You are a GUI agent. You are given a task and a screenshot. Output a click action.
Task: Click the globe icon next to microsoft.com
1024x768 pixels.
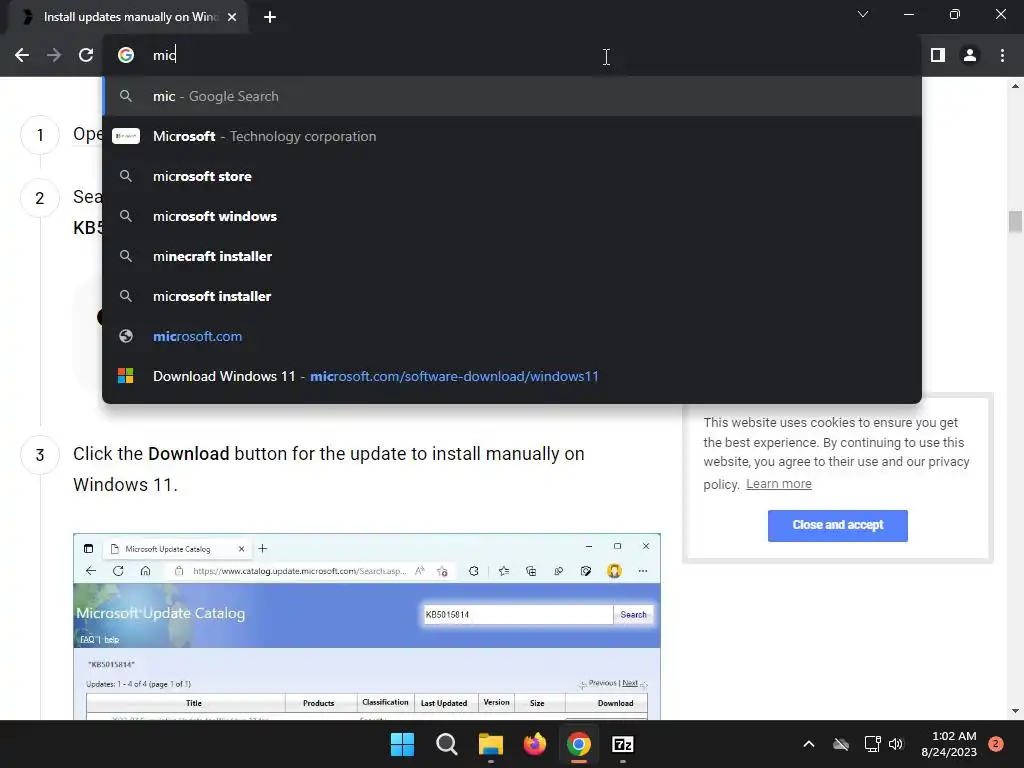pos(126,336)
